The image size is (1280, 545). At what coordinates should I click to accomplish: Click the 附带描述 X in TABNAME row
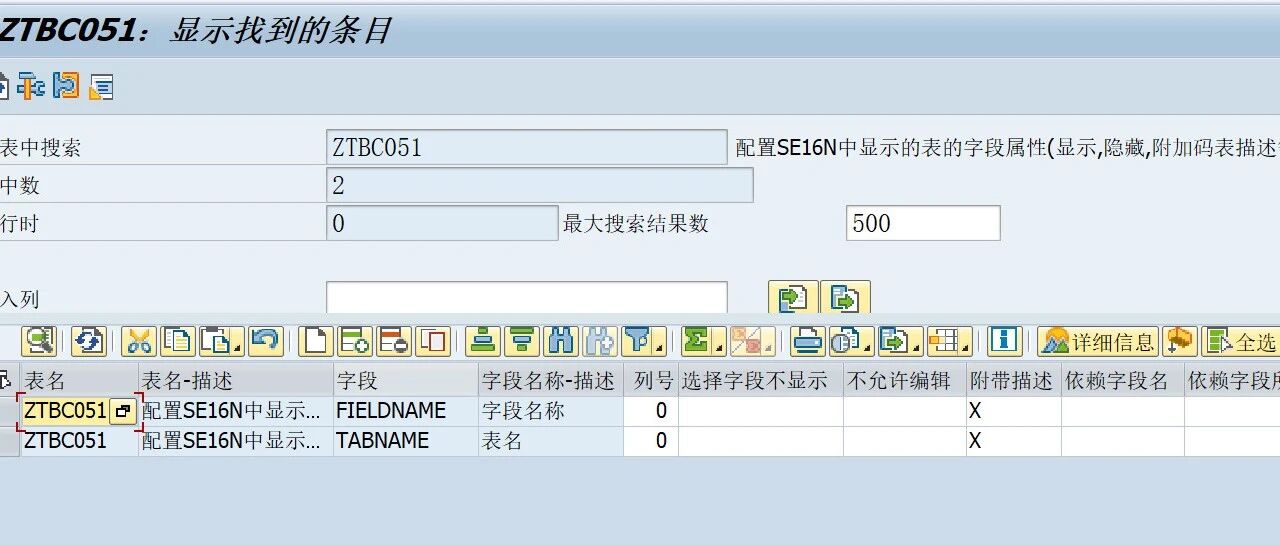tap(1014, 441)
